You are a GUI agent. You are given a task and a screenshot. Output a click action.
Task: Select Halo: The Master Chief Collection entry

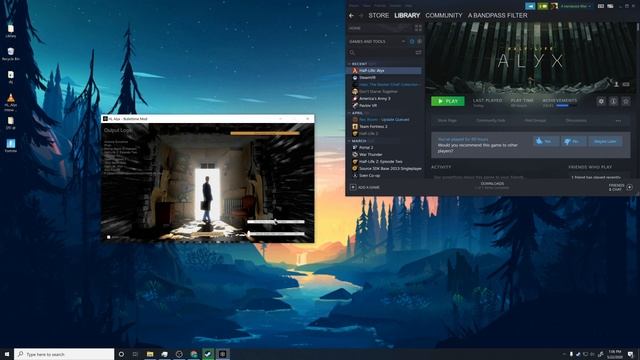point(384,84)
